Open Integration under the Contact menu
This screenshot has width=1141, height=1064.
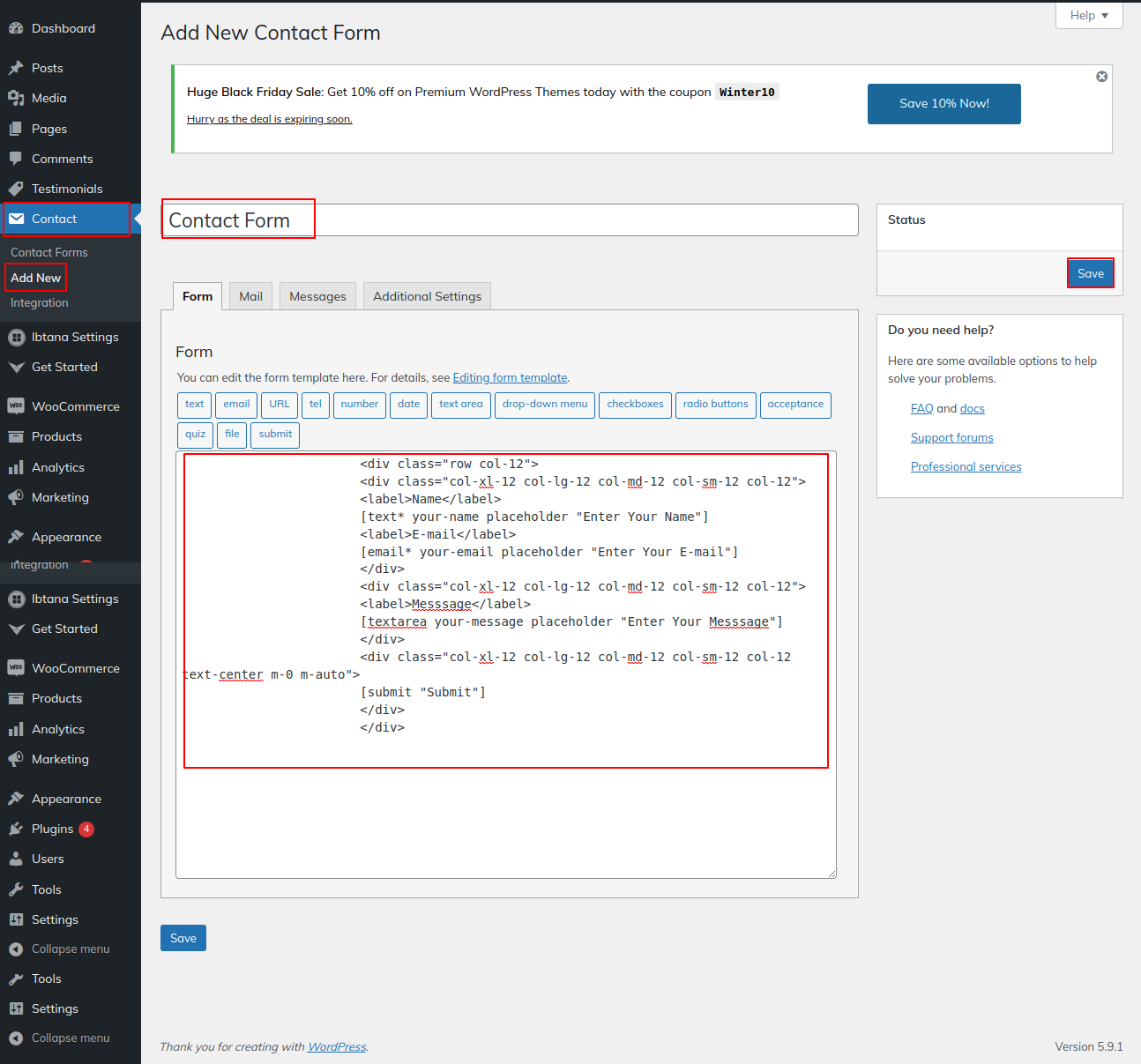[40, 302]
